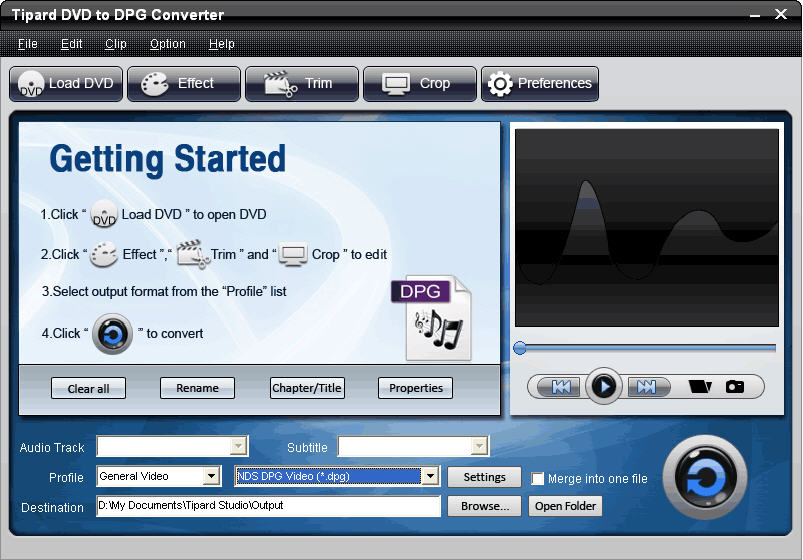Click the palette Effect icon in step 2
The width and height of the screenshot is (803, 560).
[x=104, y=254]
